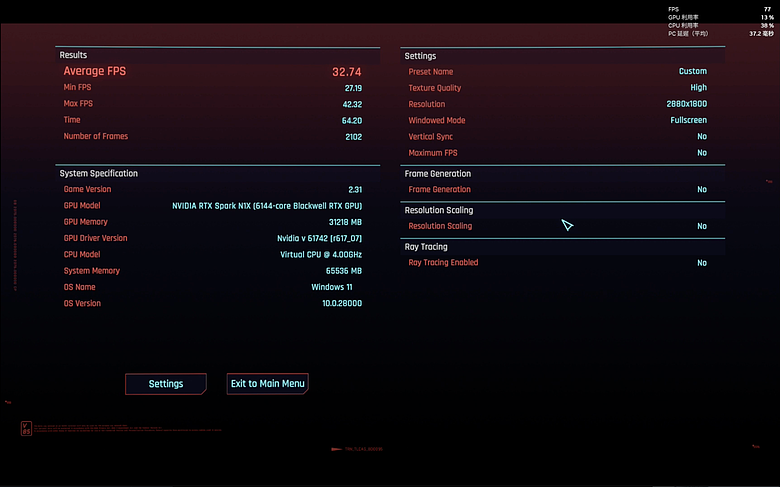Select the Average FPS value 32.74

(347, 72)
